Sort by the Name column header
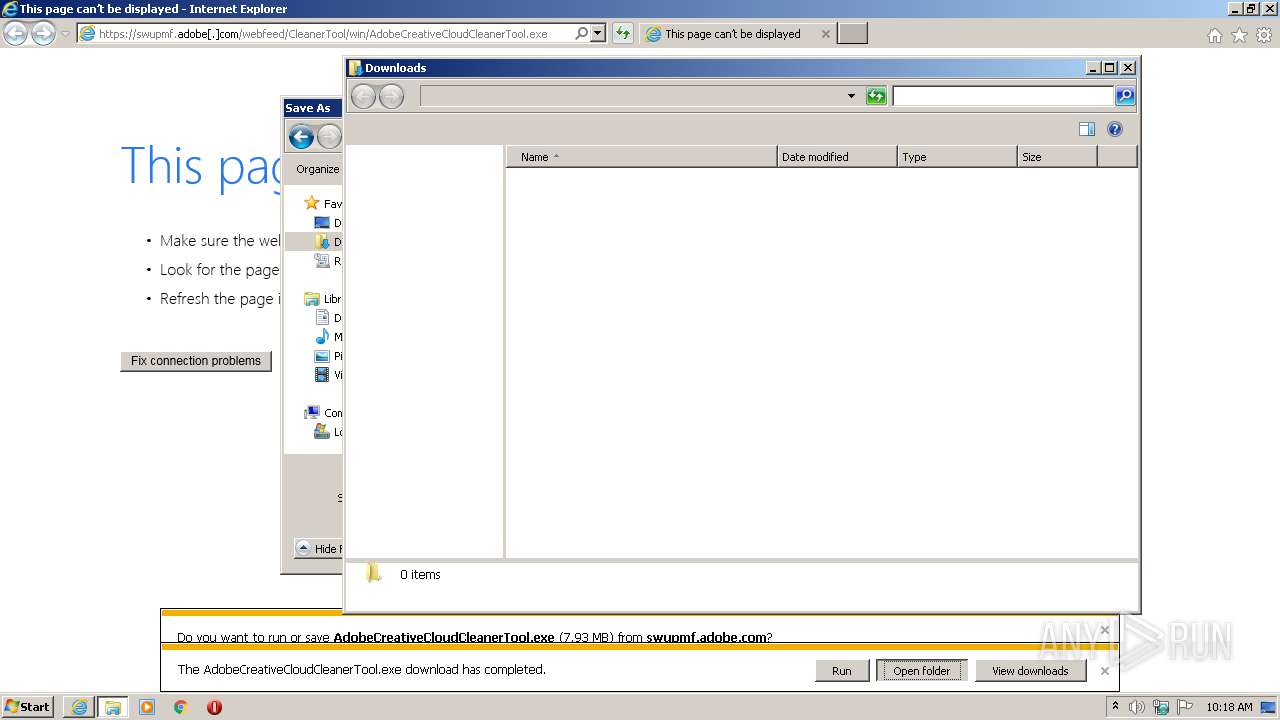The image size is (1280, 720). pos(642,157)
